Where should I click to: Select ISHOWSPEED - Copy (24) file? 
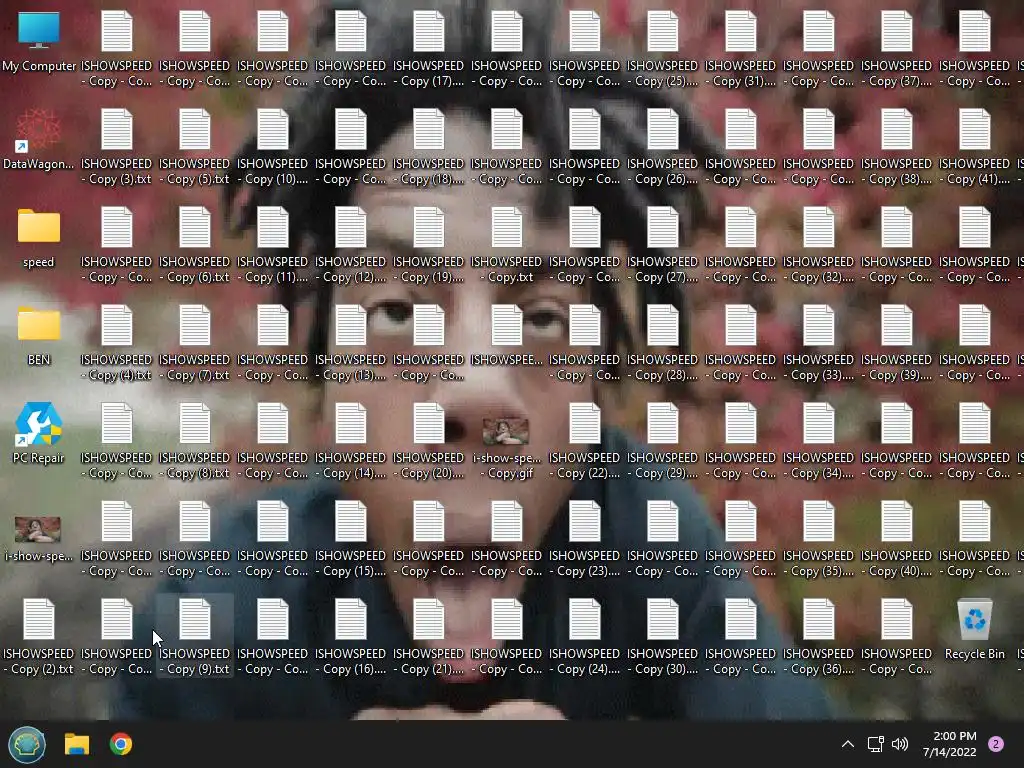(x=584, y=637)
